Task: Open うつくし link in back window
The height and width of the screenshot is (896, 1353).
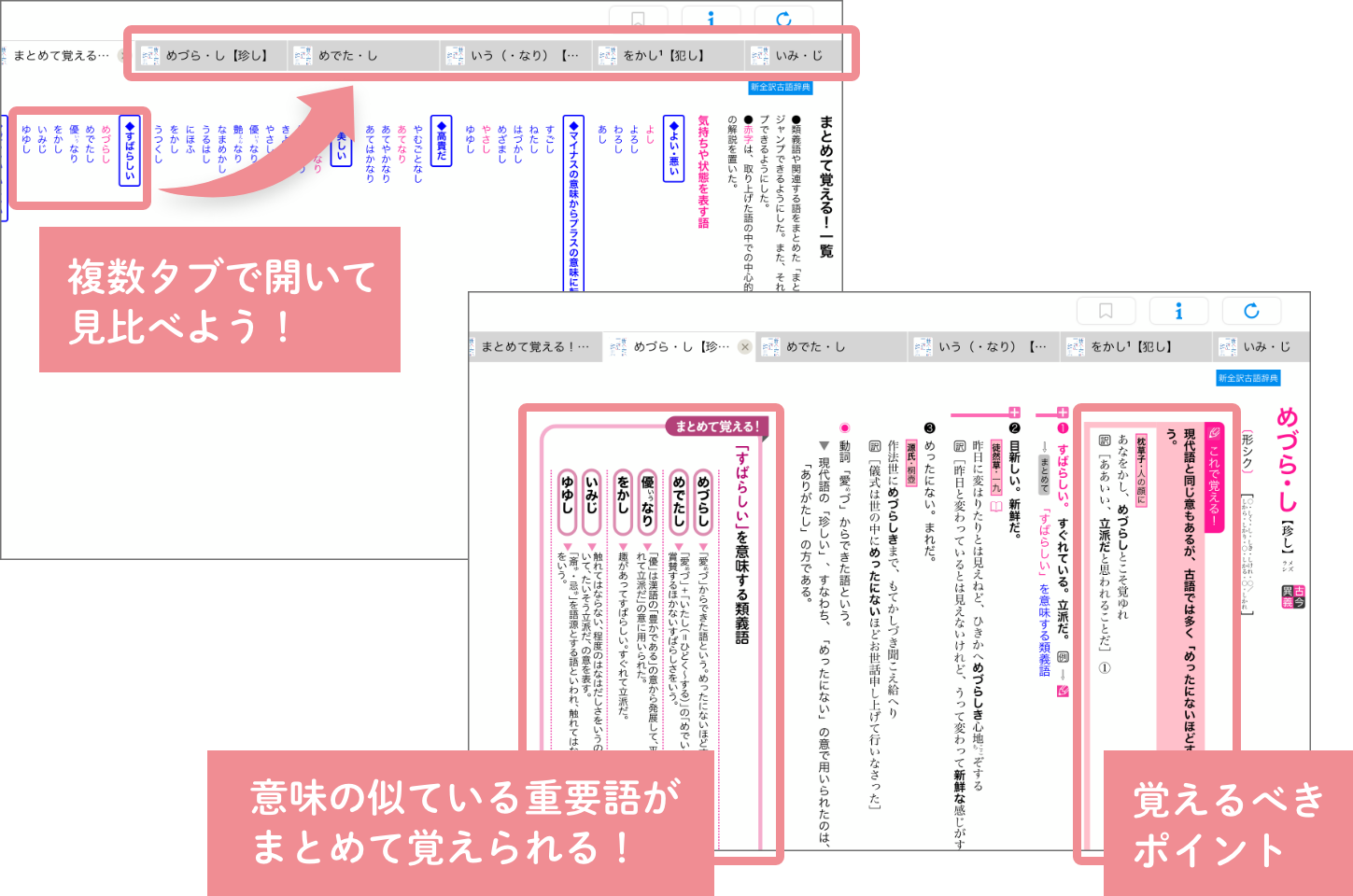Action: point(159,145)
